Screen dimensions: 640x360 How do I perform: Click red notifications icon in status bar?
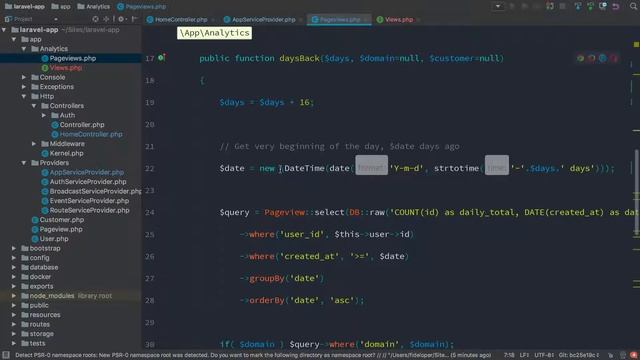pyautogui.click(x=633, y=355)
